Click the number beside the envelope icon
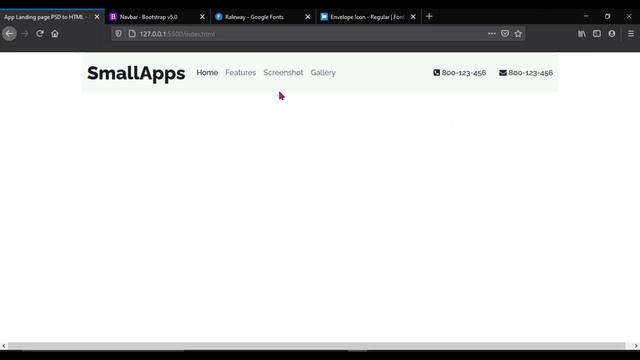 point(531,73)
